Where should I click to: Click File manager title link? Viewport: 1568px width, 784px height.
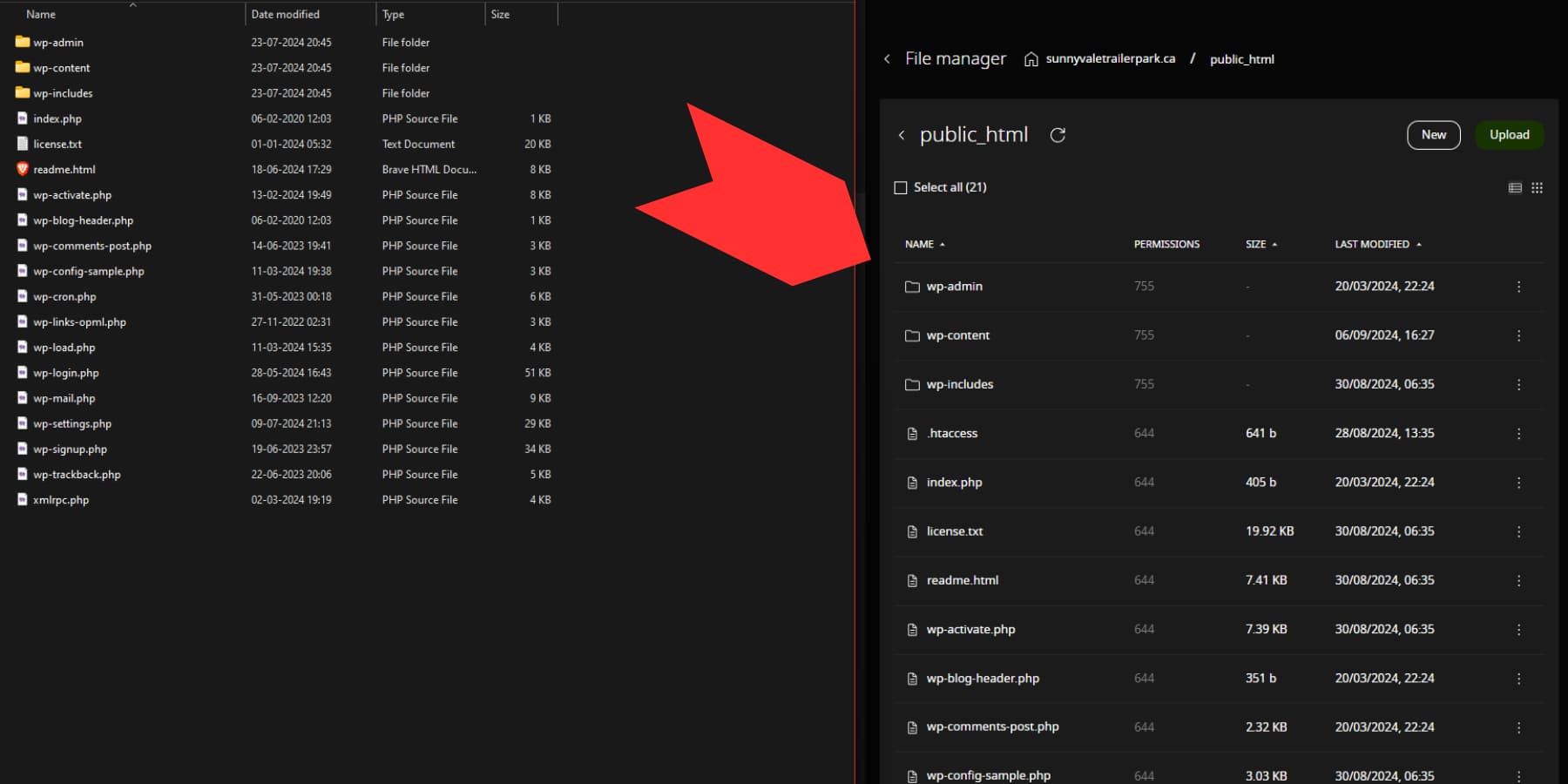pos(956,59)
